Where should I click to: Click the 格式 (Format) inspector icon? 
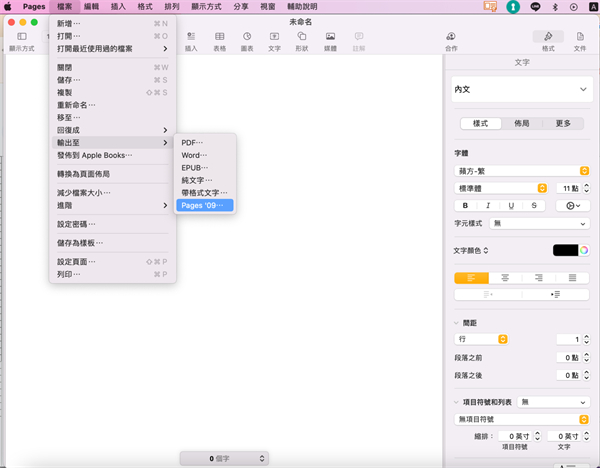[547, 40]
